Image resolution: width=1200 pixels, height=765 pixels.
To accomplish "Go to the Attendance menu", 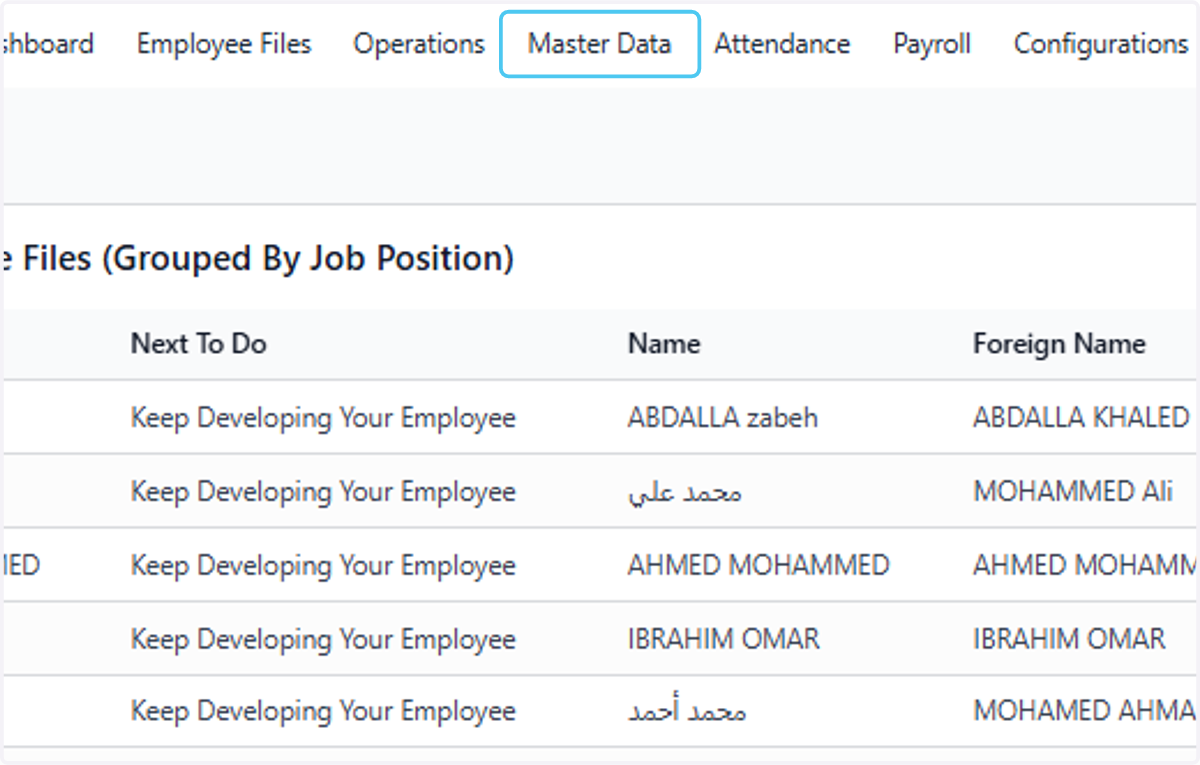I will click(x=782, y=44).
